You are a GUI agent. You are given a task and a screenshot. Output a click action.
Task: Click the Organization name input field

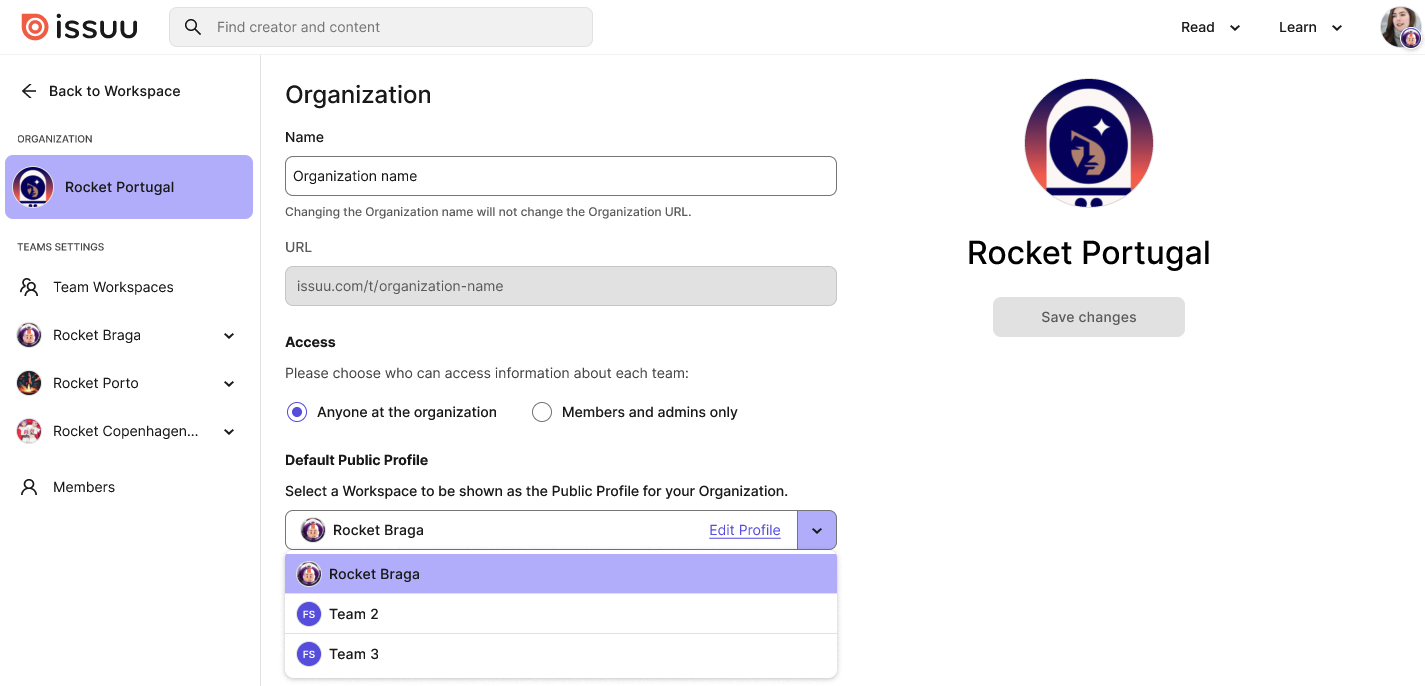(x=561, y=176)
